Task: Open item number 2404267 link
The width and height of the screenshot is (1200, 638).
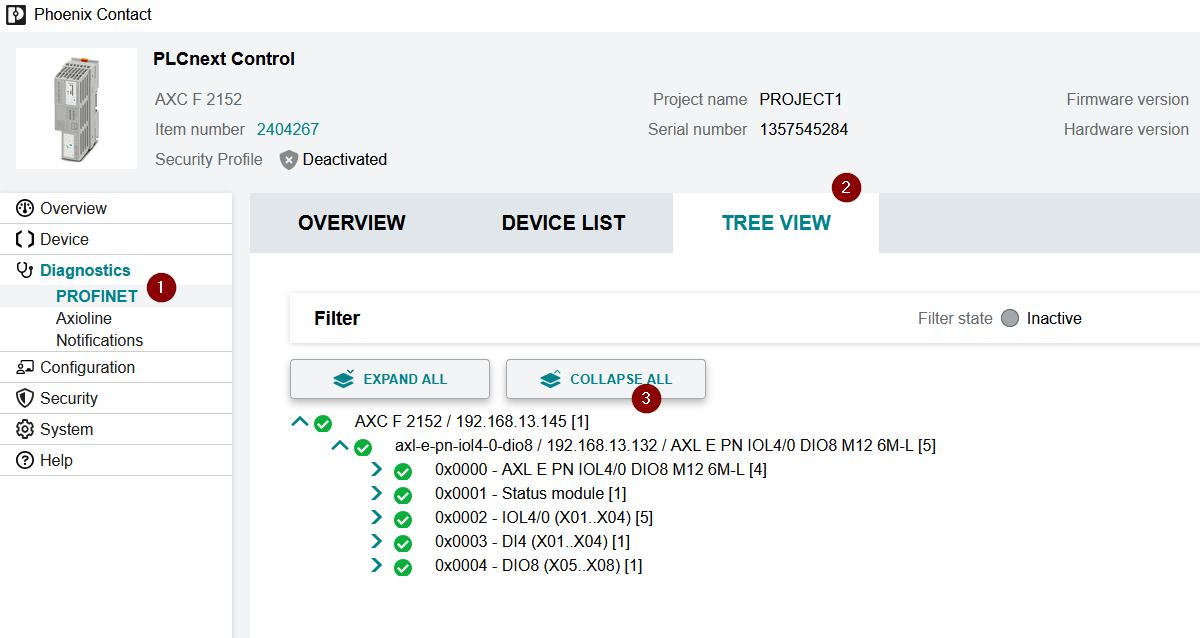Action: [288, 129]
